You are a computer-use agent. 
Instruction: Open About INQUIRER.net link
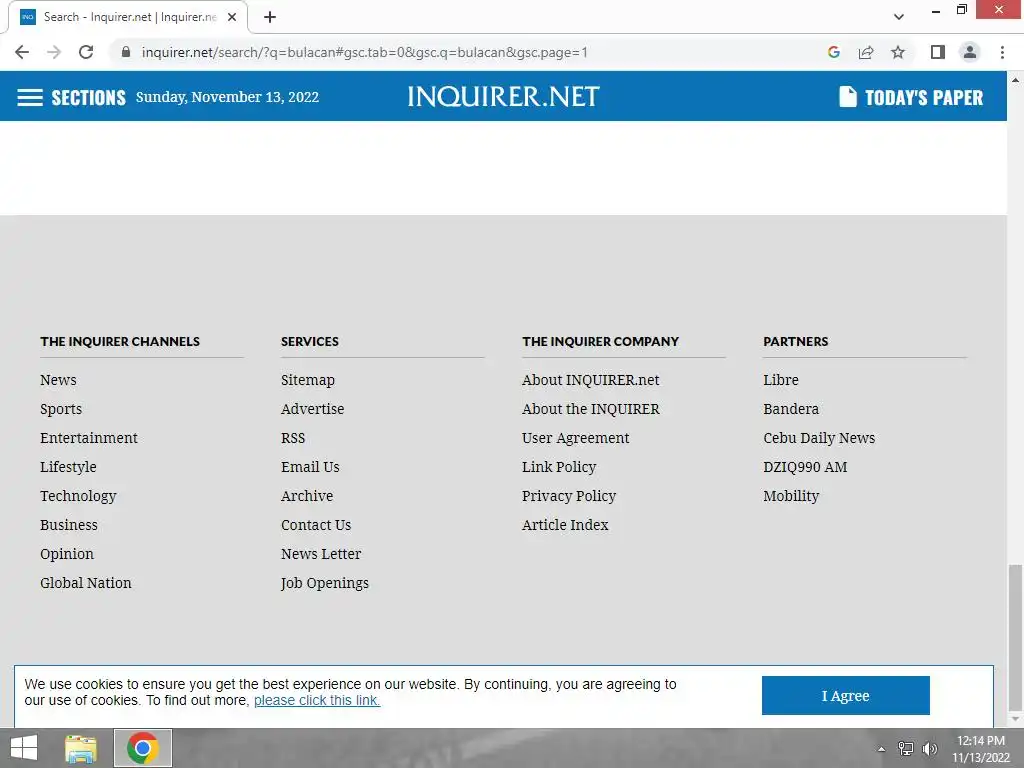590,380
